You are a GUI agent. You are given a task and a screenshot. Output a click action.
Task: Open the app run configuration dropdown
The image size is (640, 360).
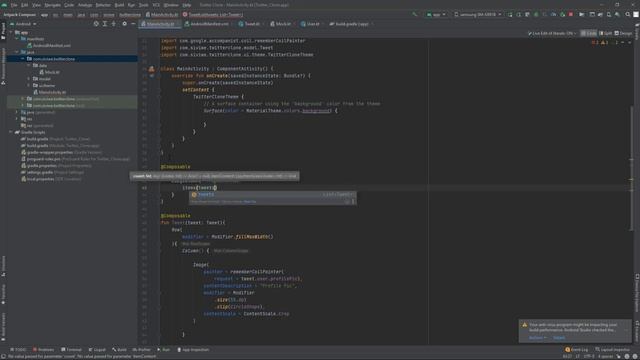pos(436,14)
